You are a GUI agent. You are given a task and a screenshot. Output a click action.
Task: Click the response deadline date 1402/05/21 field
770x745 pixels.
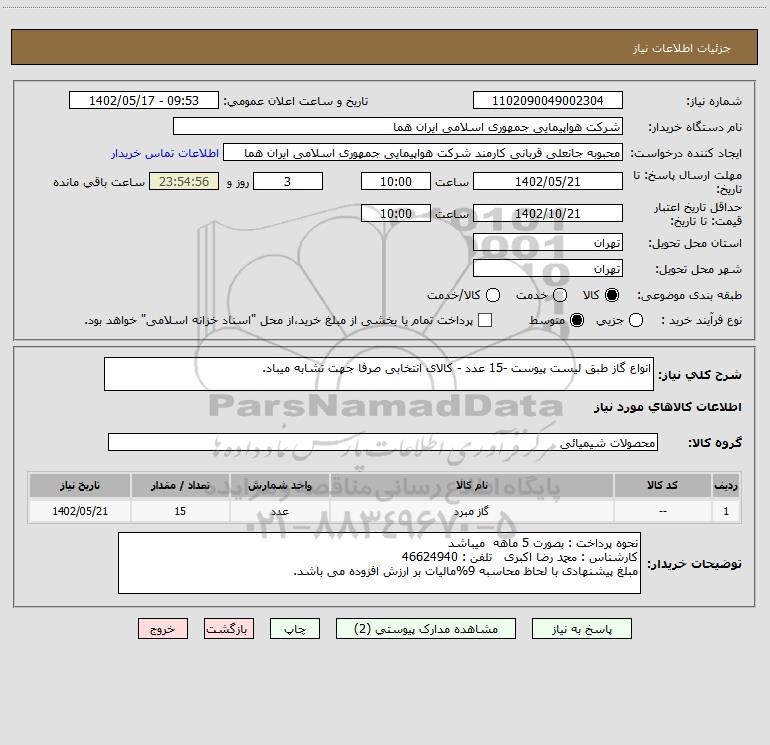(548, 182)
